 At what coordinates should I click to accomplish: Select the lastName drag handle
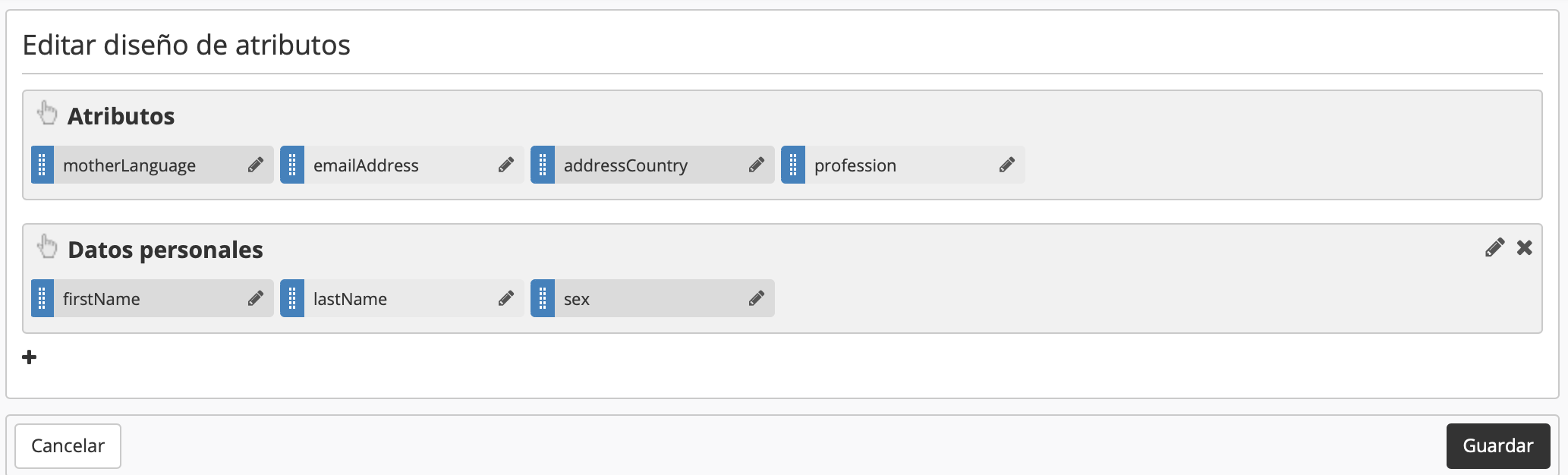pyautogui.click(x=292, y=298)
